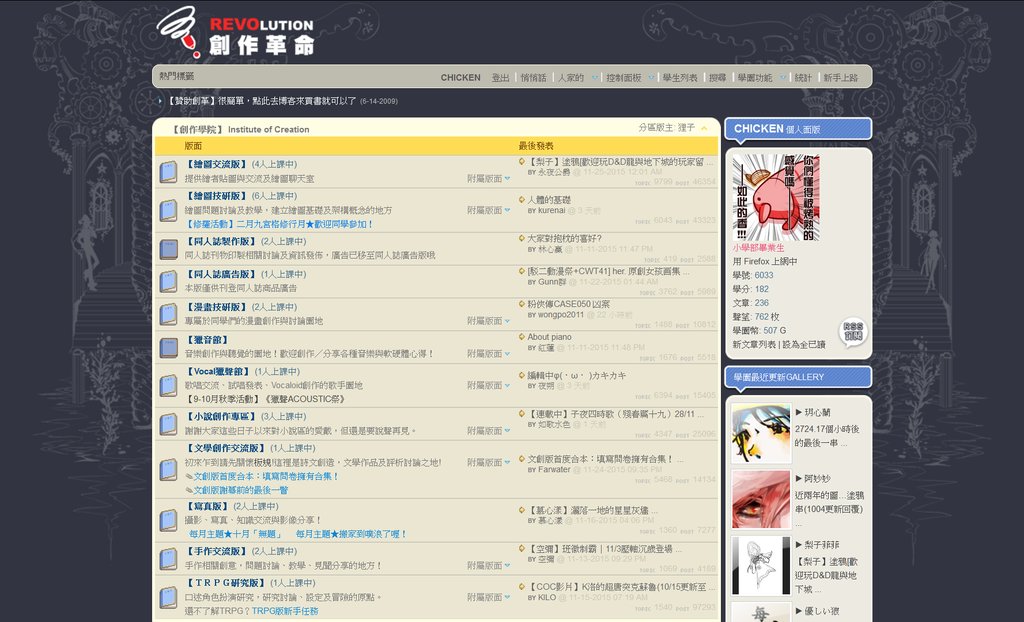Viewport: 1024px width, 622px height.
Task: Open the 同人誌製作版 forum link
Action: click(221, 242)
